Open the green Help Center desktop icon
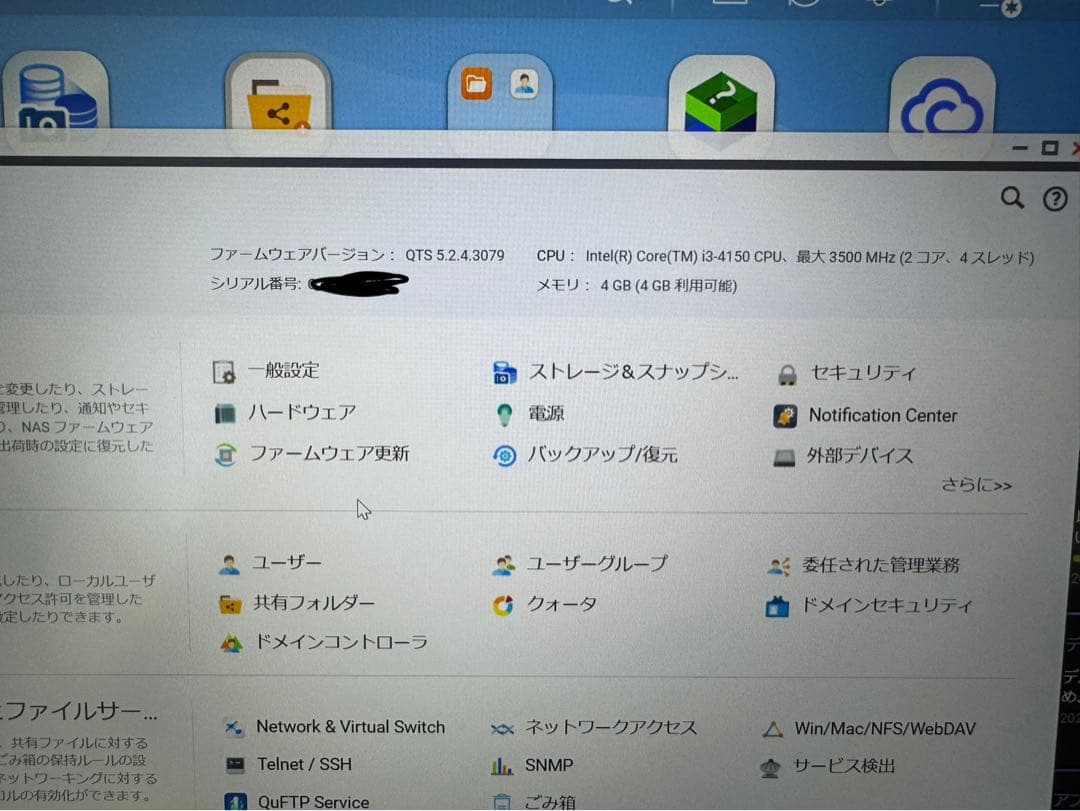Screen dimensions: 1080x811 (721, 100)
